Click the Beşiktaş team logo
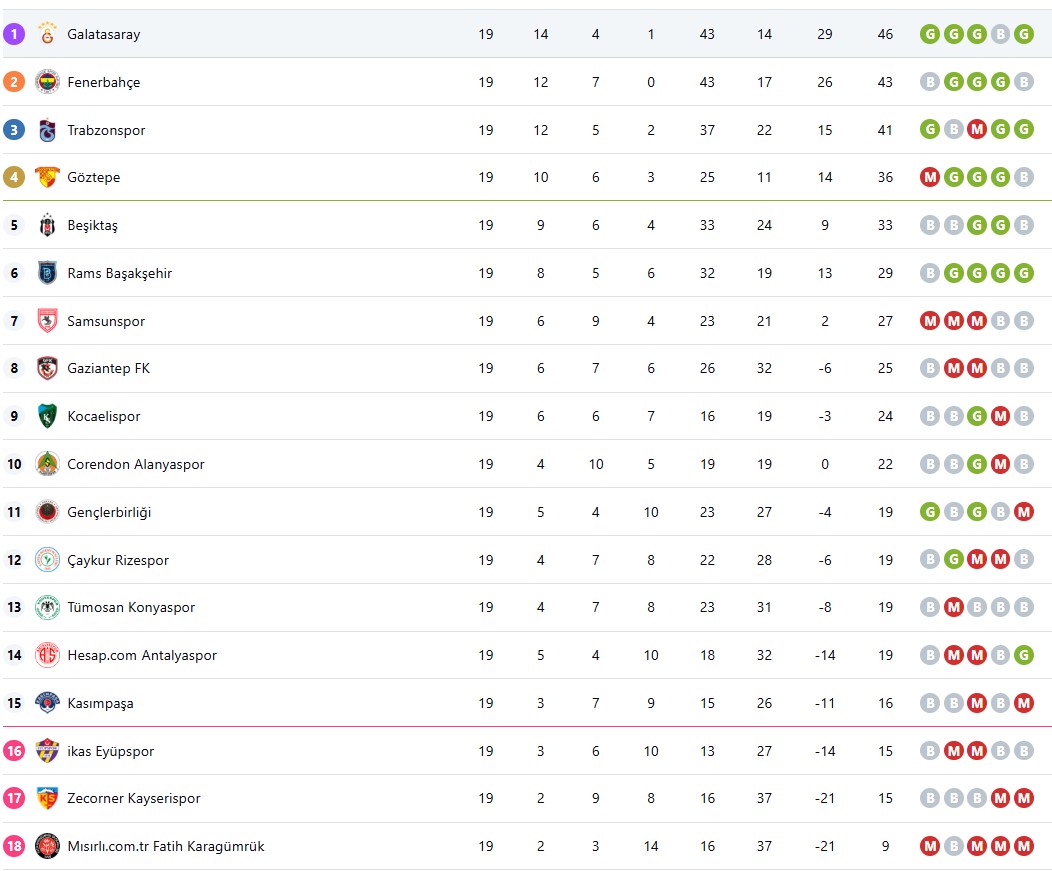Image resolution: width=1052 pixels, height=871 pixels. [x=47, y=225]
